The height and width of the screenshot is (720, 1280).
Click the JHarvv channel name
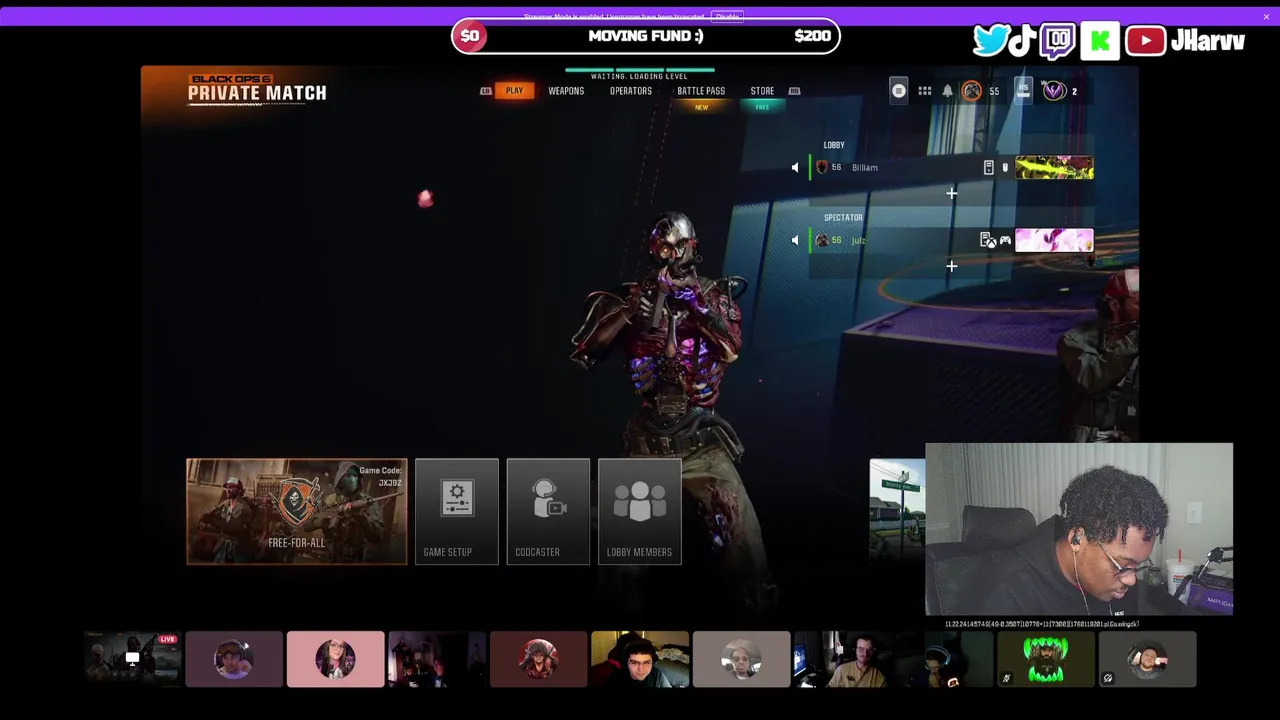click(1208, 41)
